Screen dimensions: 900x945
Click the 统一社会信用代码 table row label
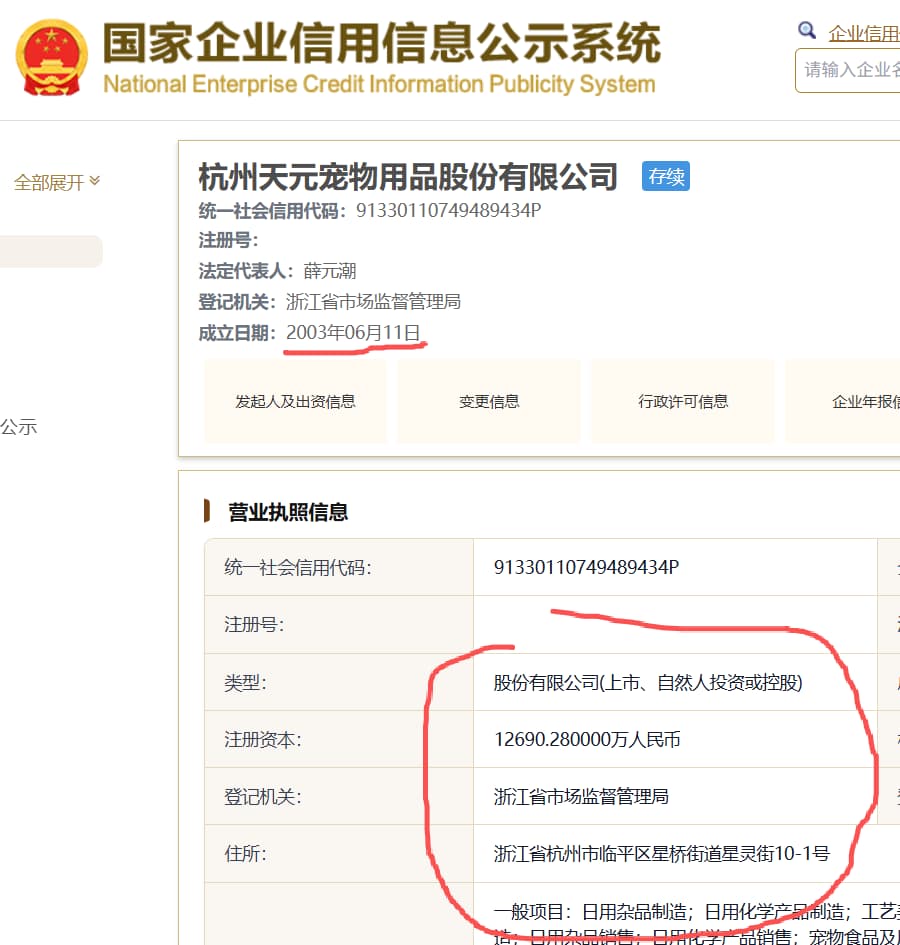pos(298,567)
